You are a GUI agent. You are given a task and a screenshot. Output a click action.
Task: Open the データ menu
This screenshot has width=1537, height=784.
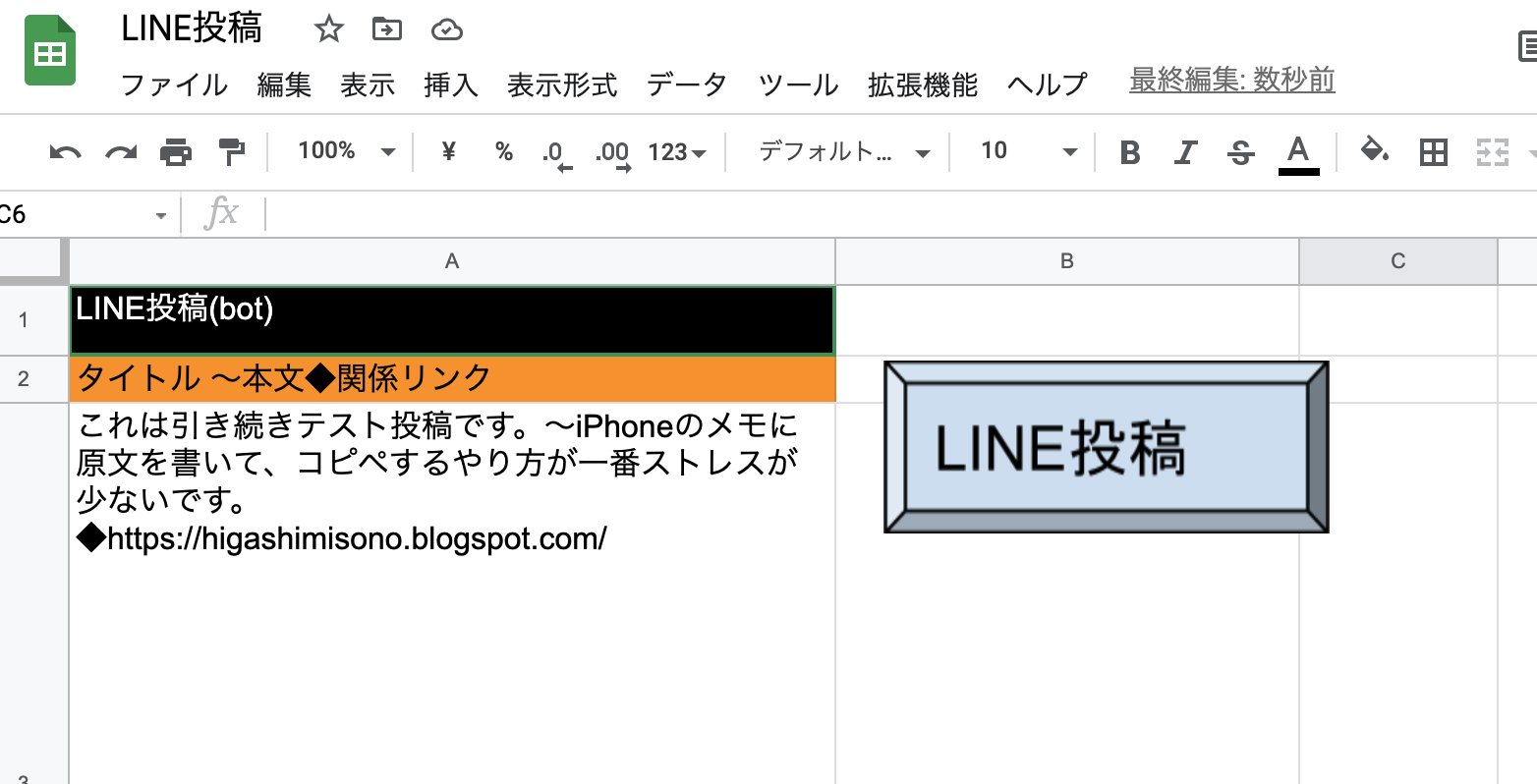(686, 85)
